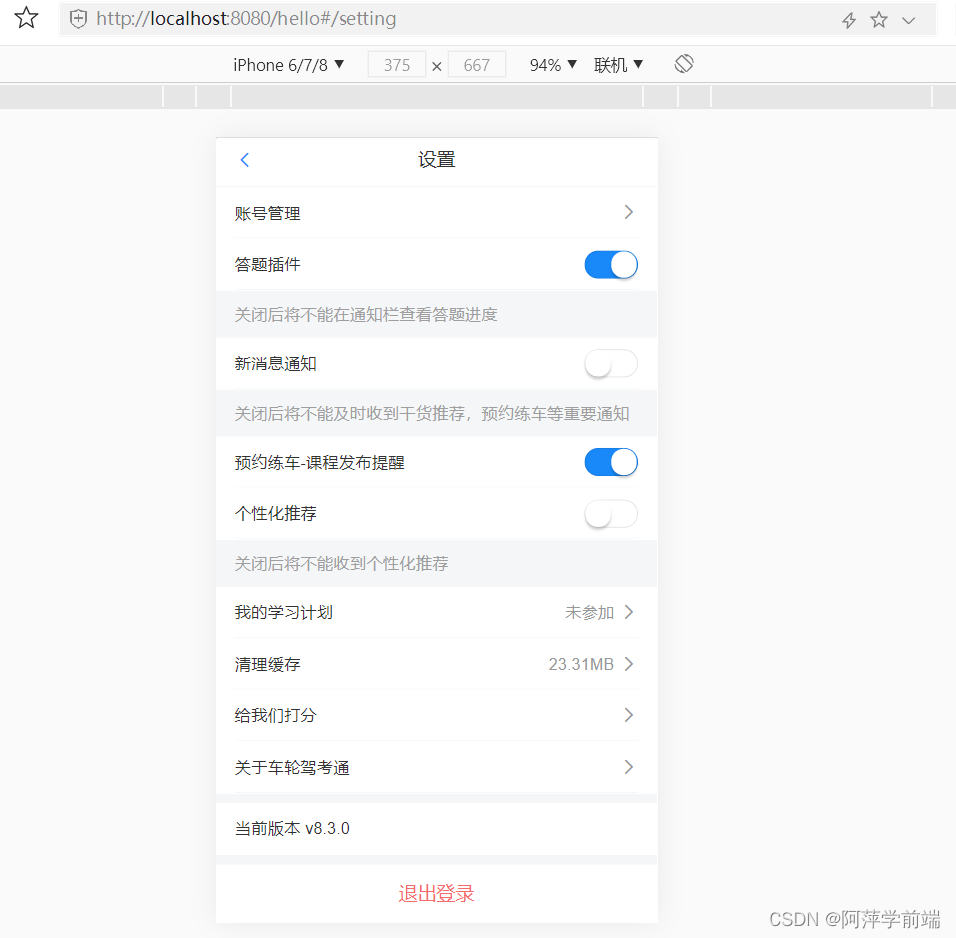
Task: Open 给我们打分 rate us entry
Action: (x=436, y=715)
